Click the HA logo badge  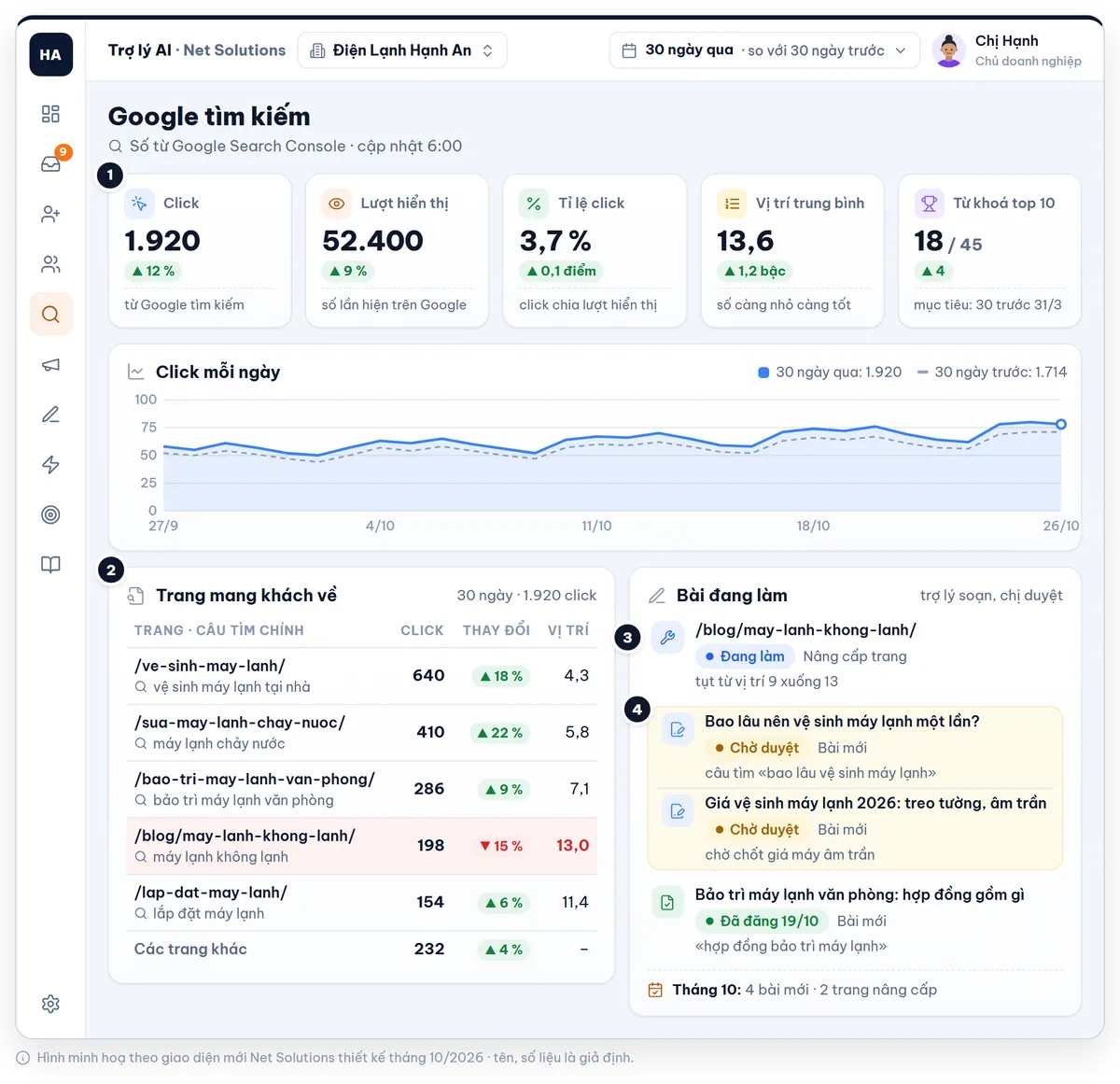(x=50, y=54)
